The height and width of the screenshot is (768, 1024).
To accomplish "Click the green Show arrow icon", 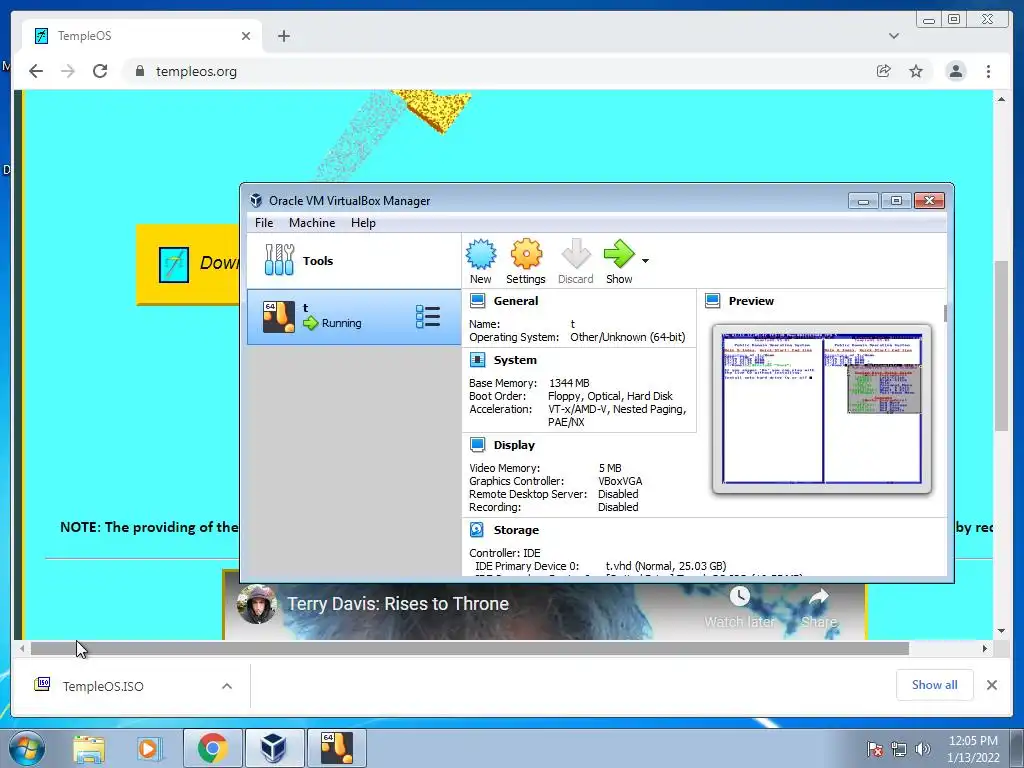I will 618,254.
